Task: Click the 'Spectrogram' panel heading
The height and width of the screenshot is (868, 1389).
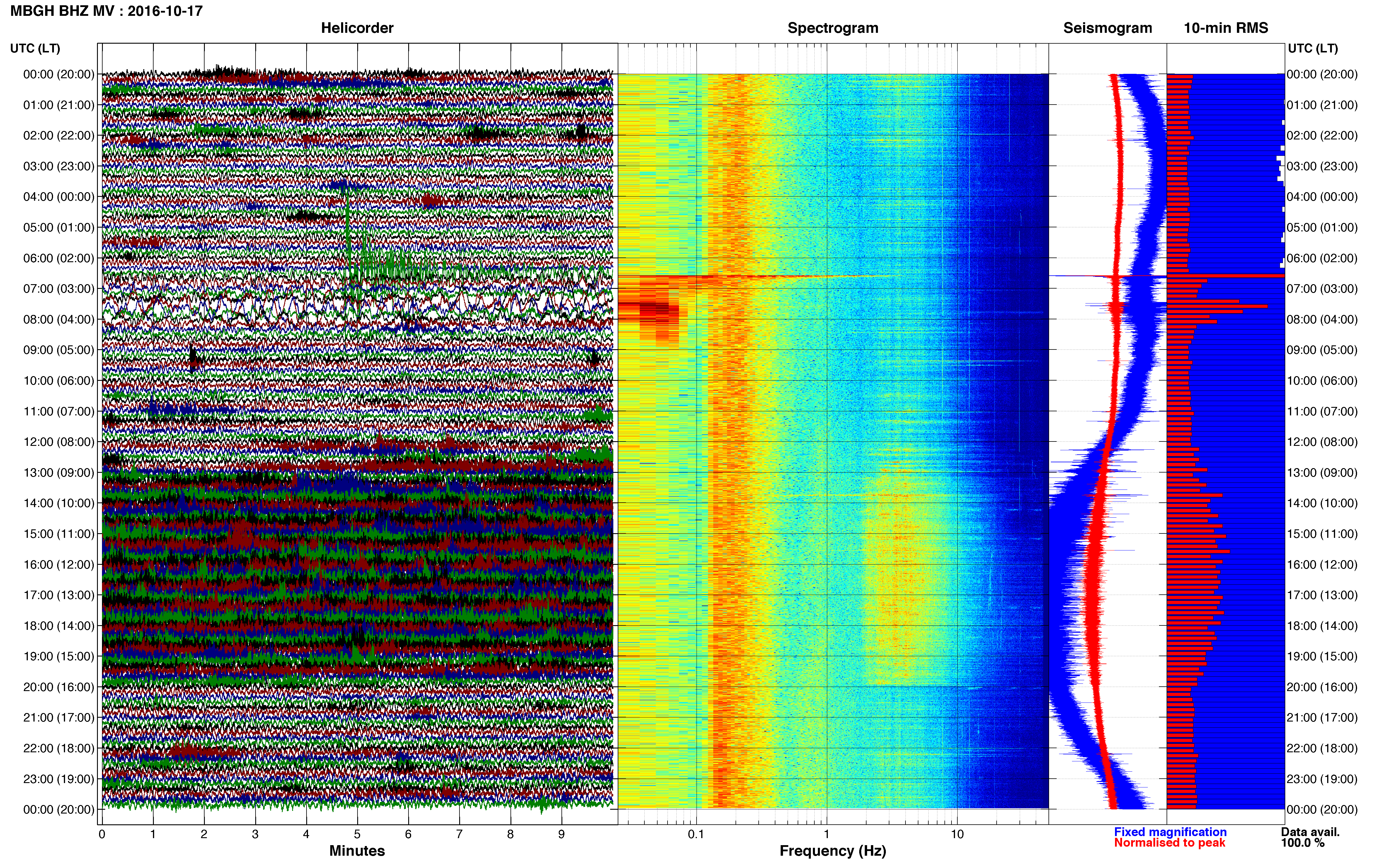Action: tap(833, 28)
